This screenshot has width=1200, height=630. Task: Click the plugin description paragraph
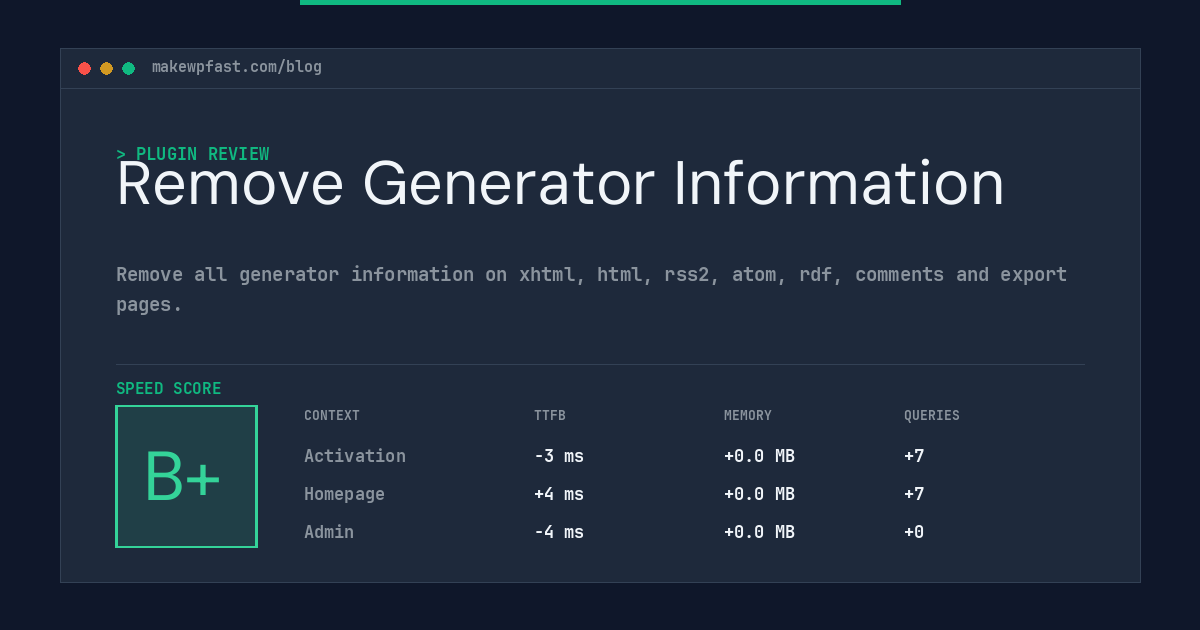pyautogui.click(x=592, y=289)
